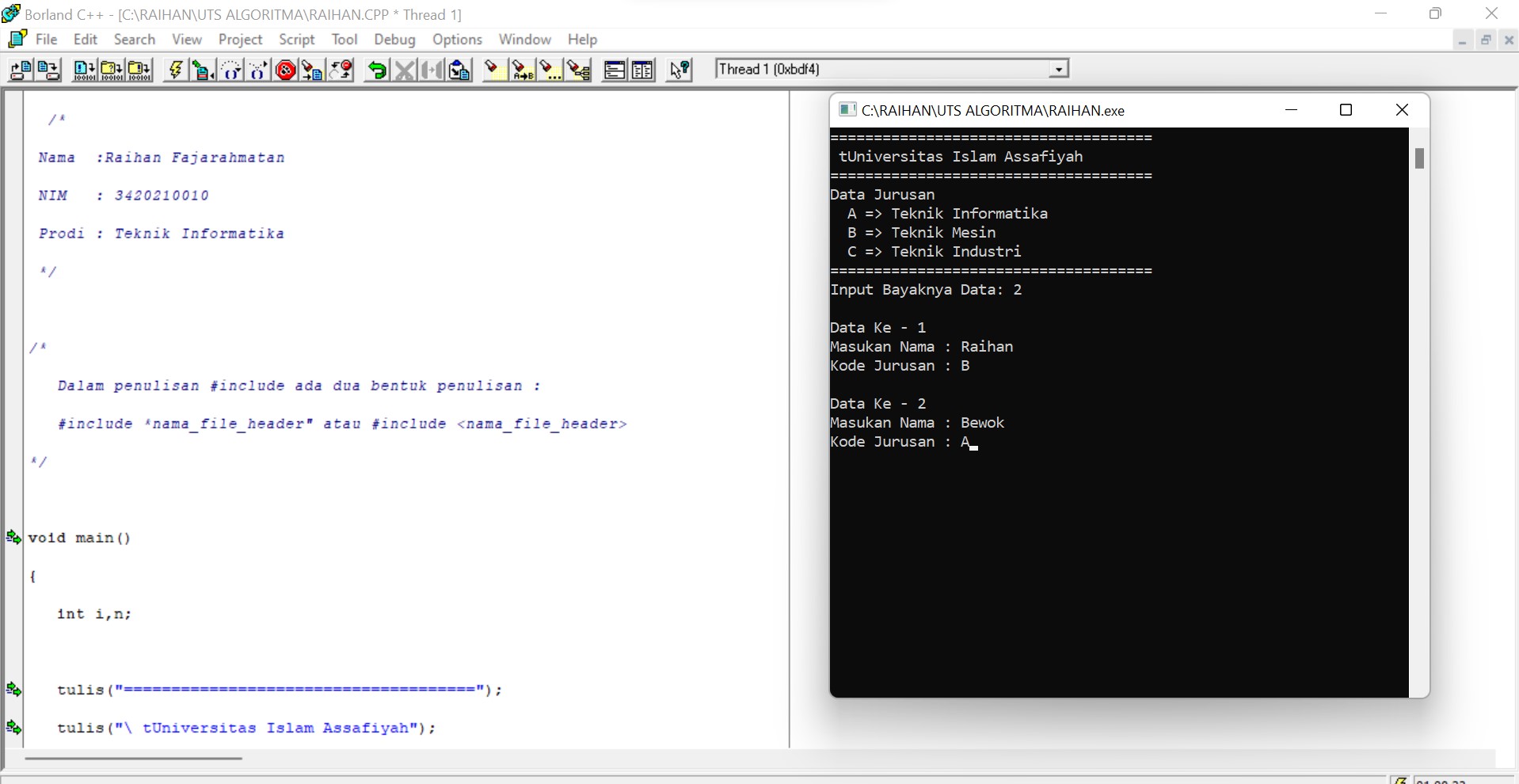Image resolution: width=1519 pixels, height=784 pixels.
Task: Open the Script menu
Action: [297, 39]
